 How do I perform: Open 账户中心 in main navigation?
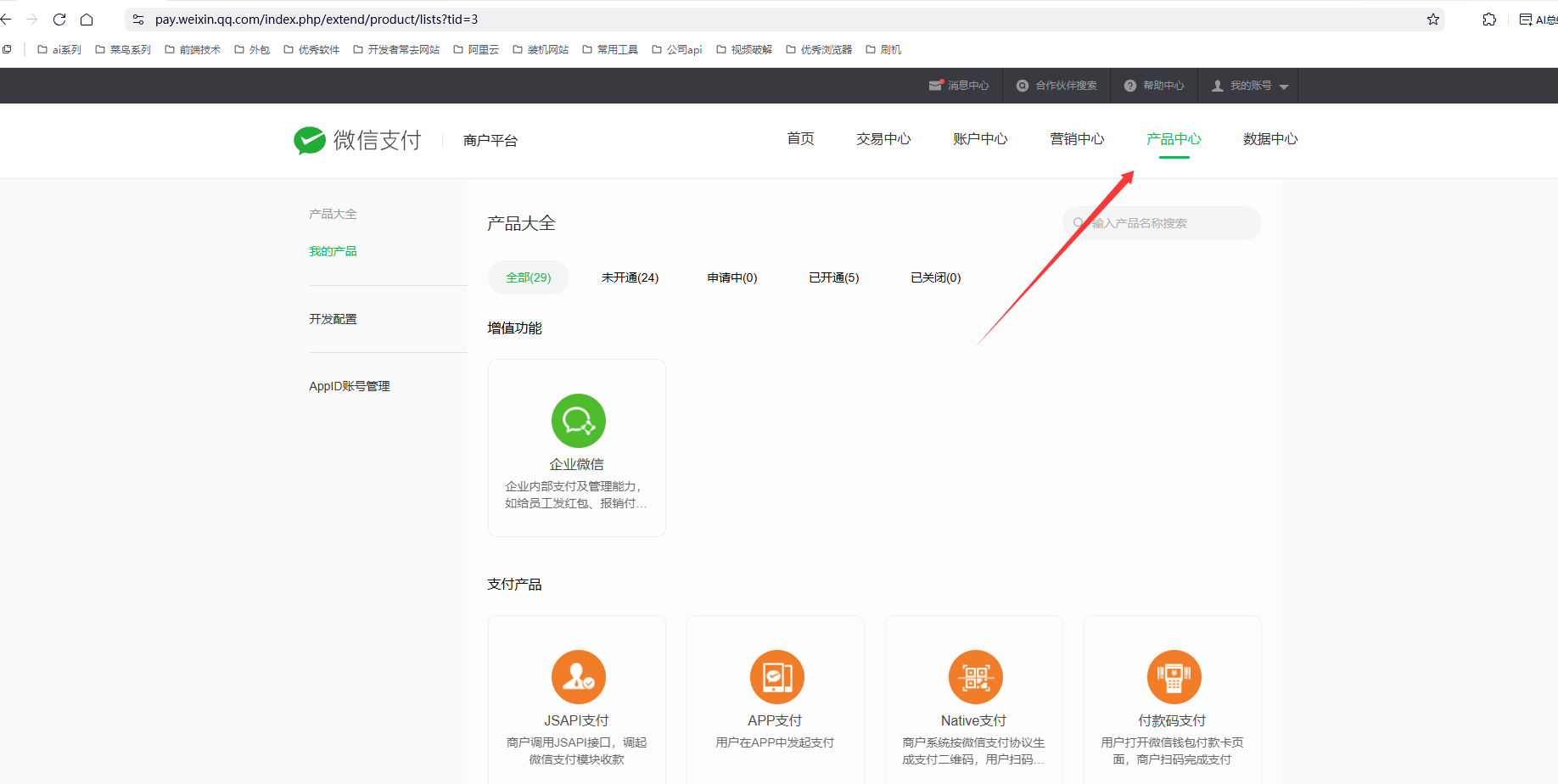click(x=980, y=139)
